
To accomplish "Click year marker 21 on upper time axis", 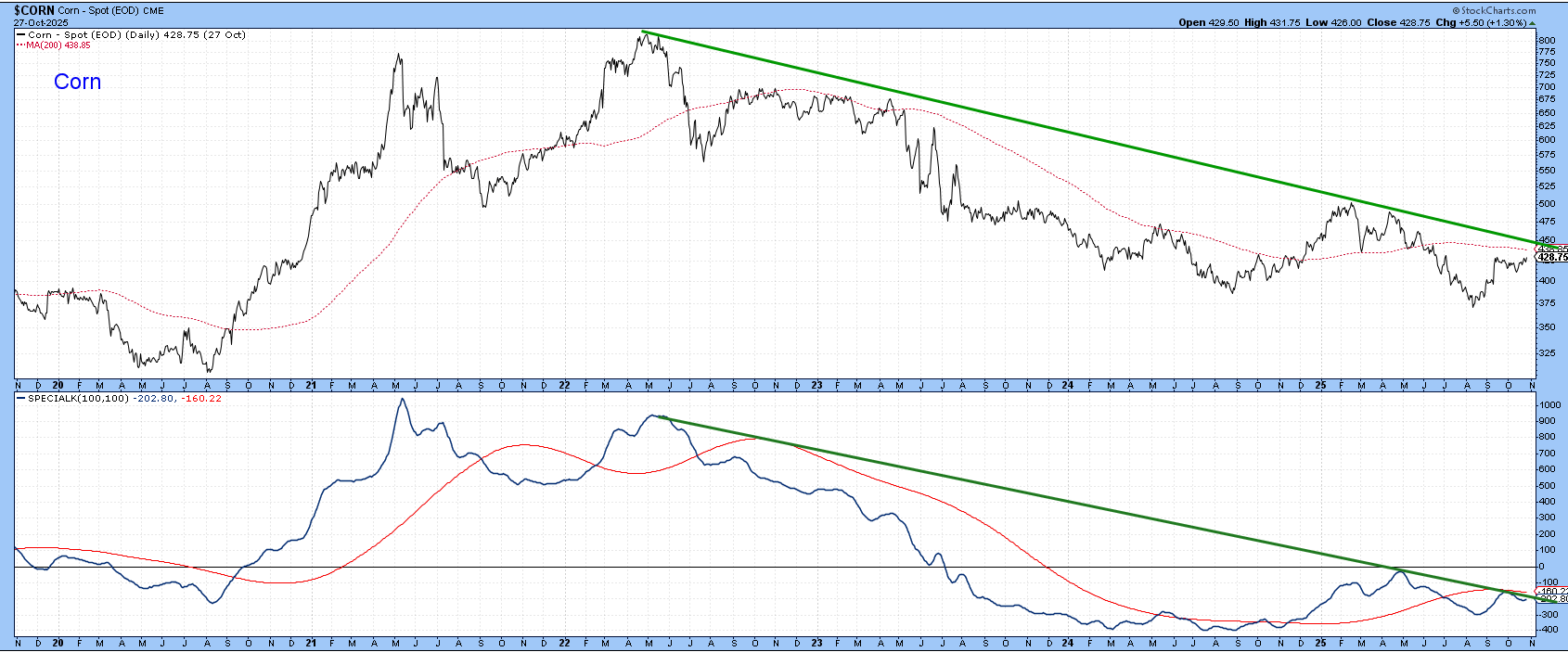I will point(311,385).
